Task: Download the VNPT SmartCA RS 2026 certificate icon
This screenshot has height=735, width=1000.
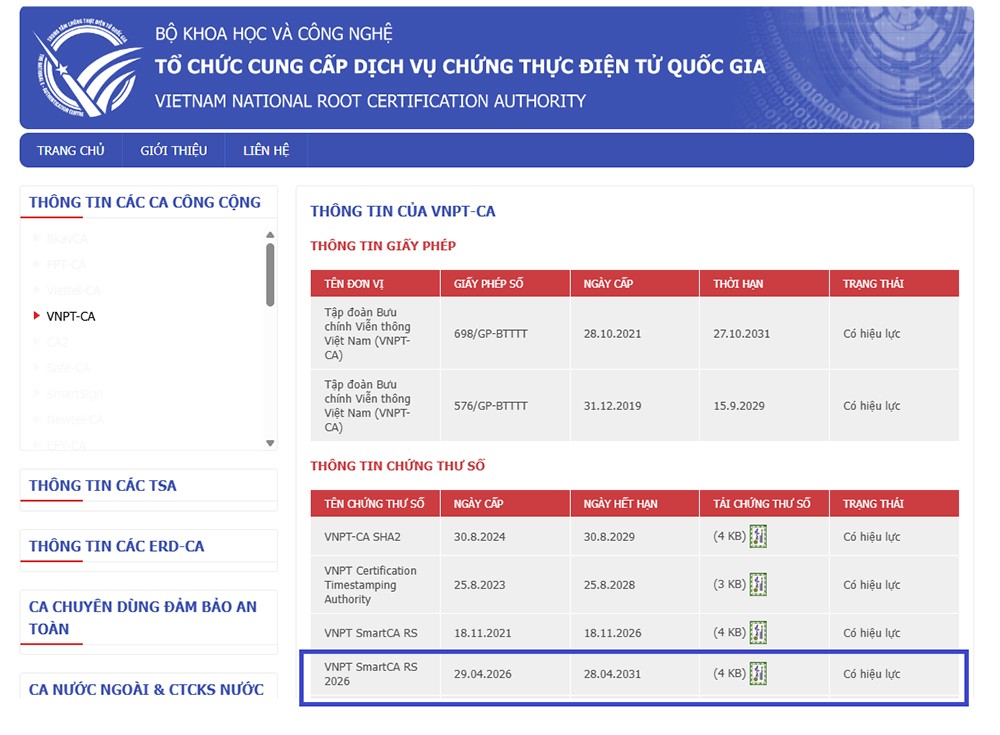Action: (x=758, y=673)
